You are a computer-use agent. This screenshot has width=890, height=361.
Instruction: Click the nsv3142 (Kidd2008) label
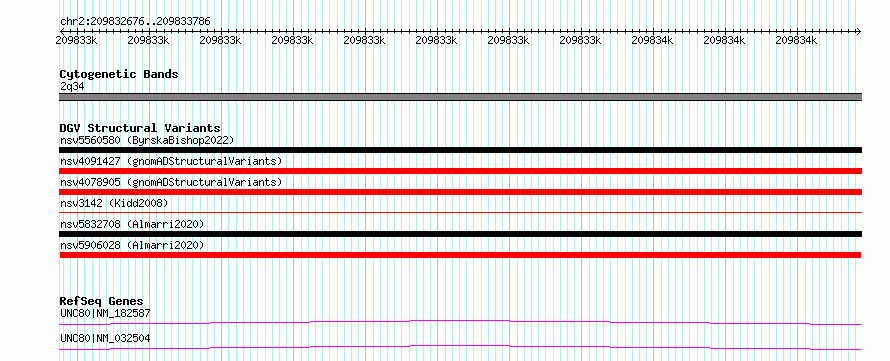click(114, 203)
